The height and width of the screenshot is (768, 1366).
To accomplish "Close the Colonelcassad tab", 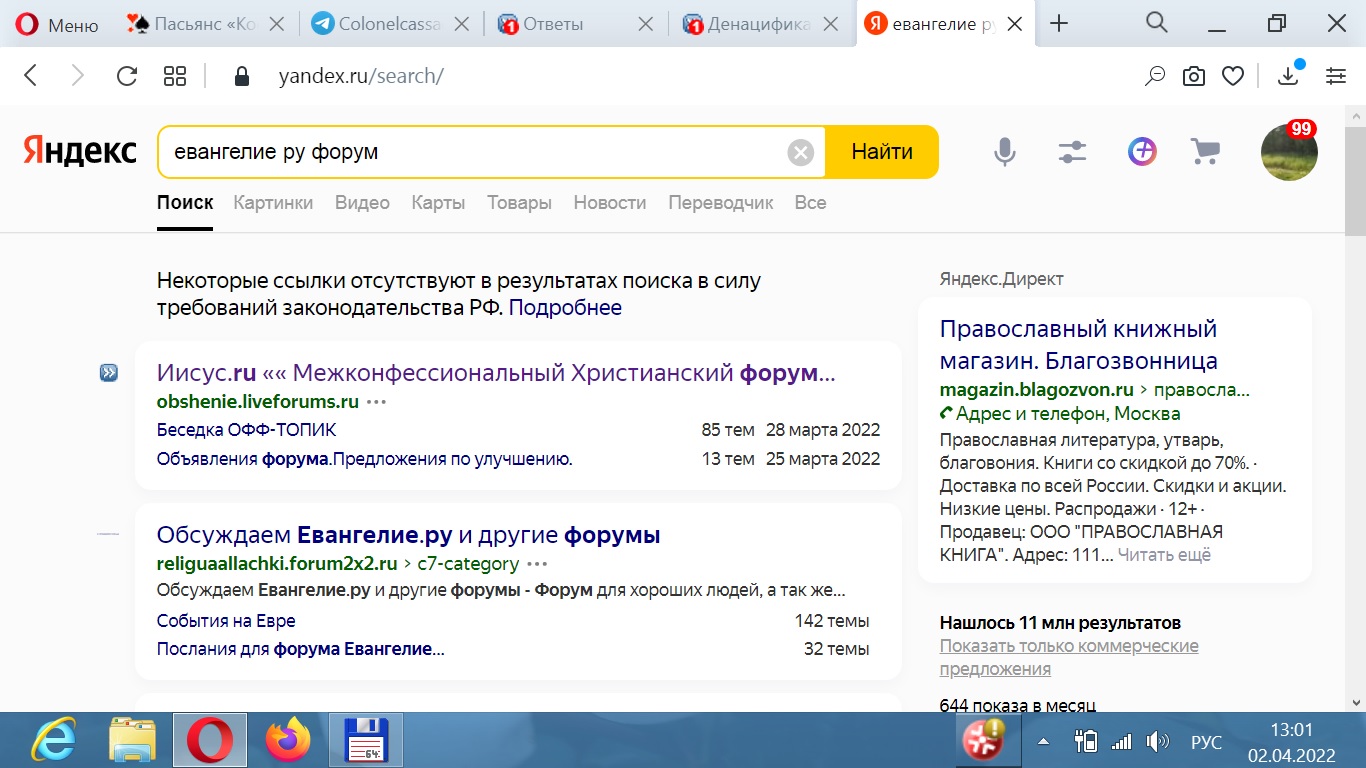I will click(461, 24).
